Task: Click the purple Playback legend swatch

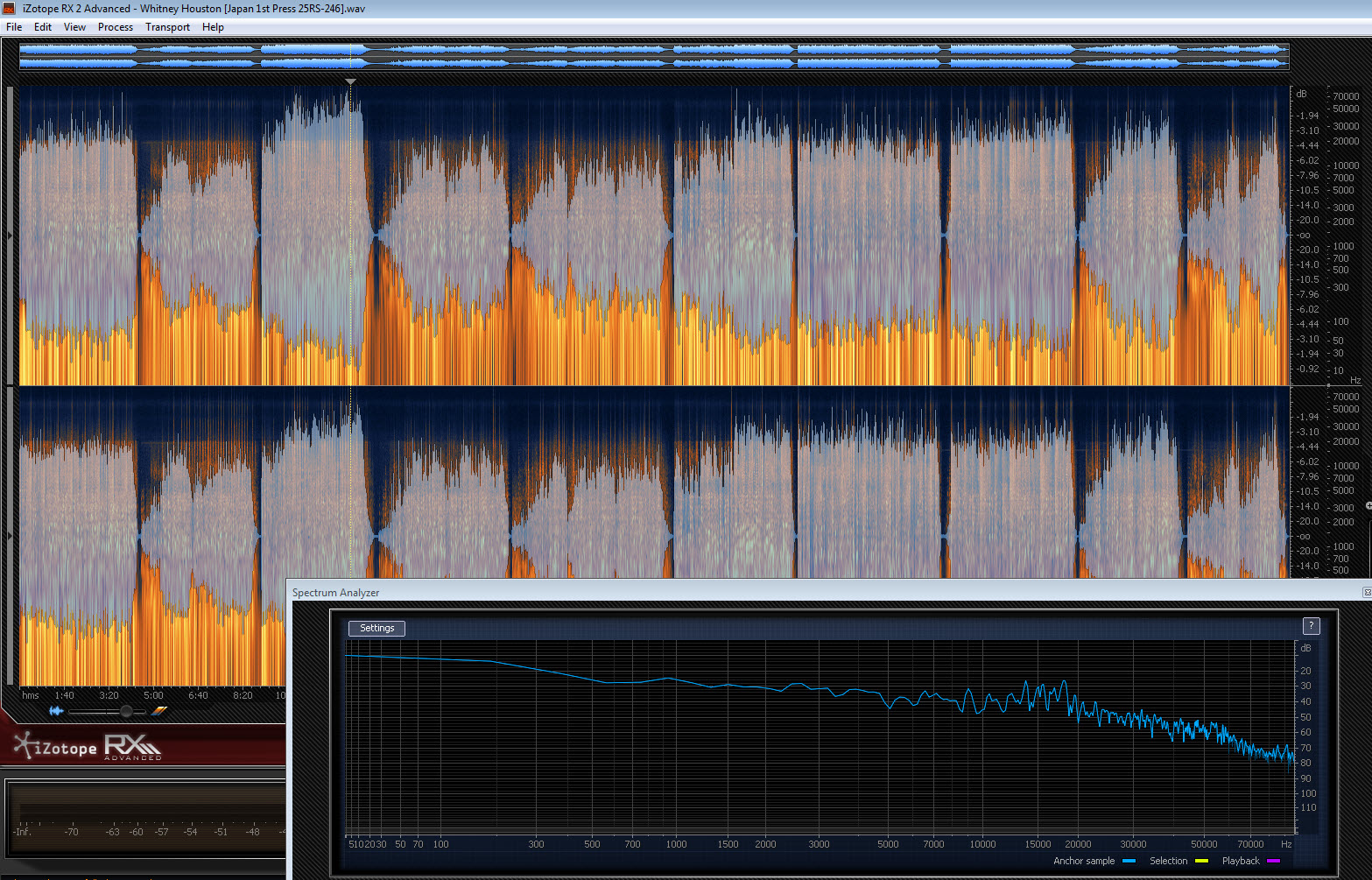Action: click(1273, 862)
